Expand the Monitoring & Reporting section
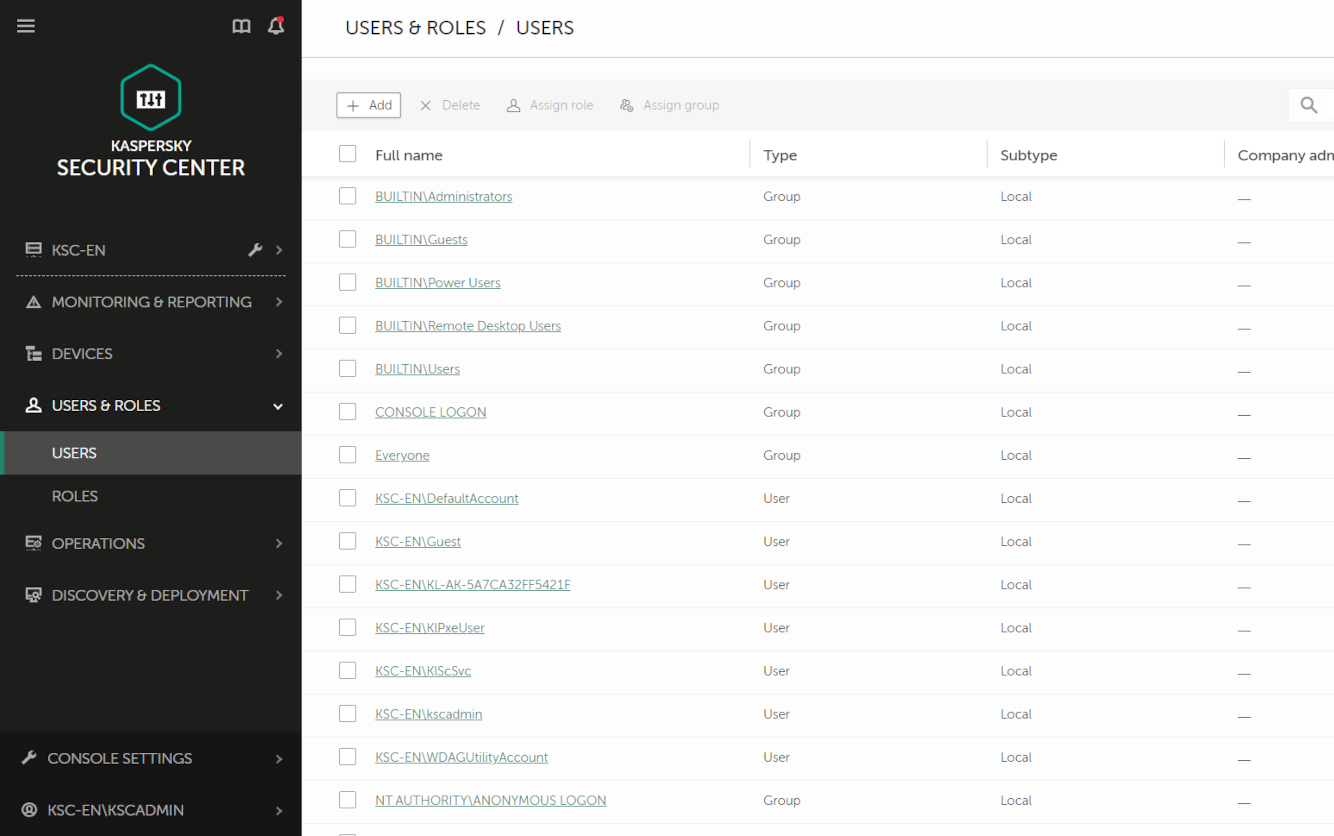The image size is (1334, 836). [x=150, y=302]
